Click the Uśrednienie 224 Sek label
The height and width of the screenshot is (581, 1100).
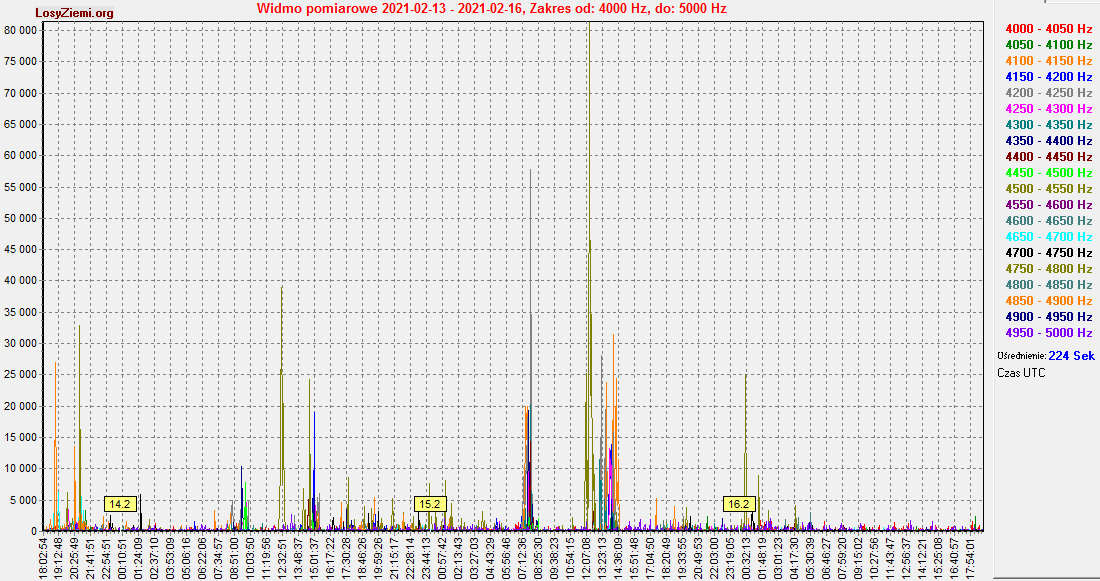pyautogui.click(x=1045, y=356)
